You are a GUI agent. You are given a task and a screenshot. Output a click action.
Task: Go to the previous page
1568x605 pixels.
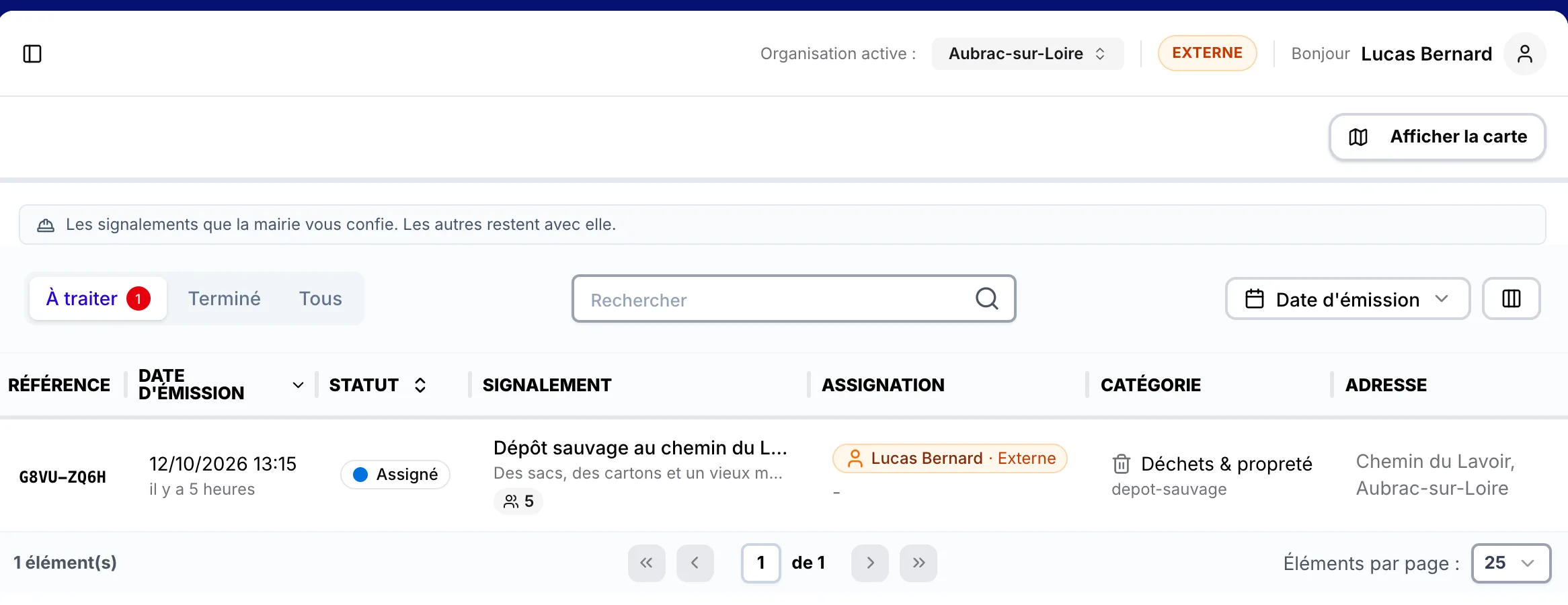[x=695, y=563]
